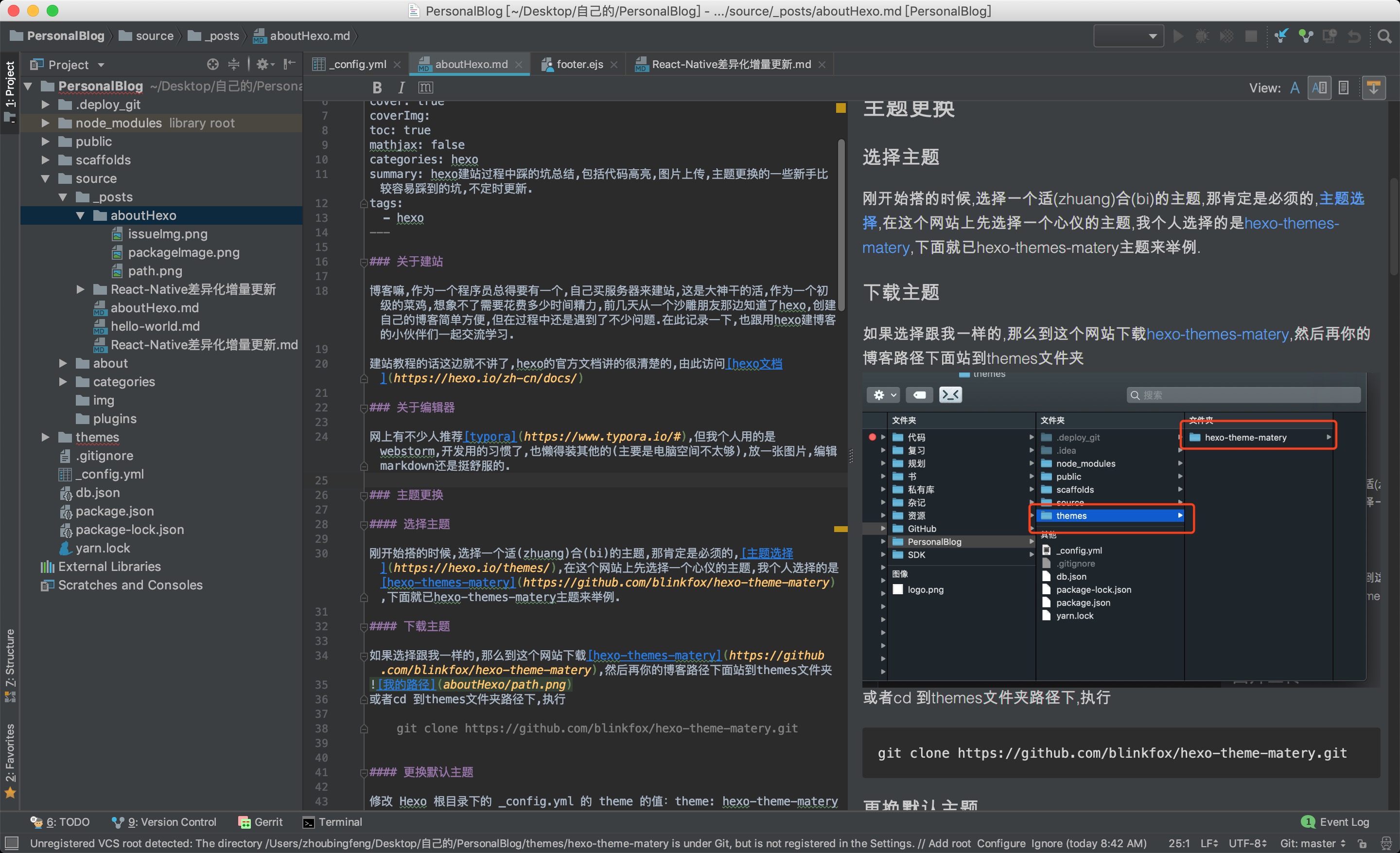Expand the public folder
The width and height of the screenshot is (1400, 853).
pos(46,142)
